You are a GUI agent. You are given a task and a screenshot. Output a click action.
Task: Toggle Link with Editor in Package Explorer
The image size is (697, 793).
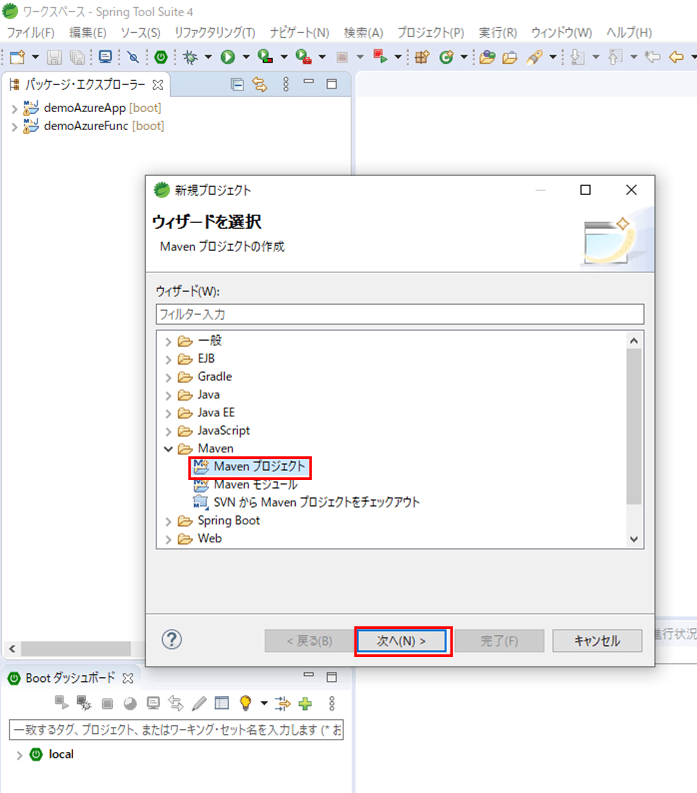pos(260,85)
